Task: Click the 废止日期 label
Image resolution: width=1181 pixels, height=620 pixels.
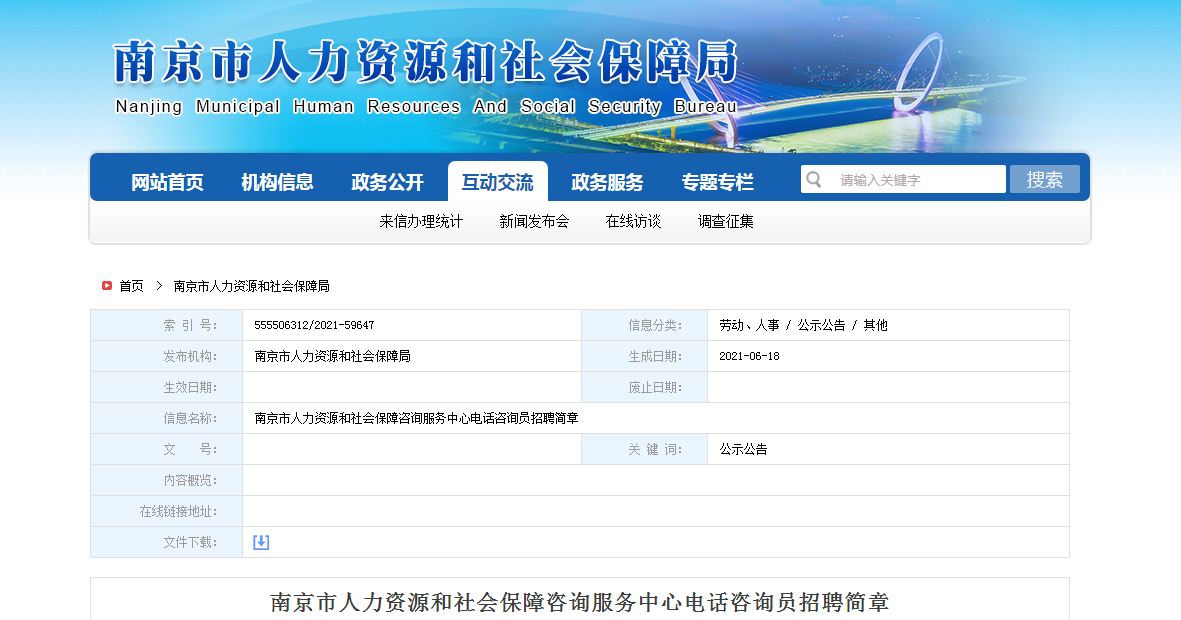Action: [655, 387]
